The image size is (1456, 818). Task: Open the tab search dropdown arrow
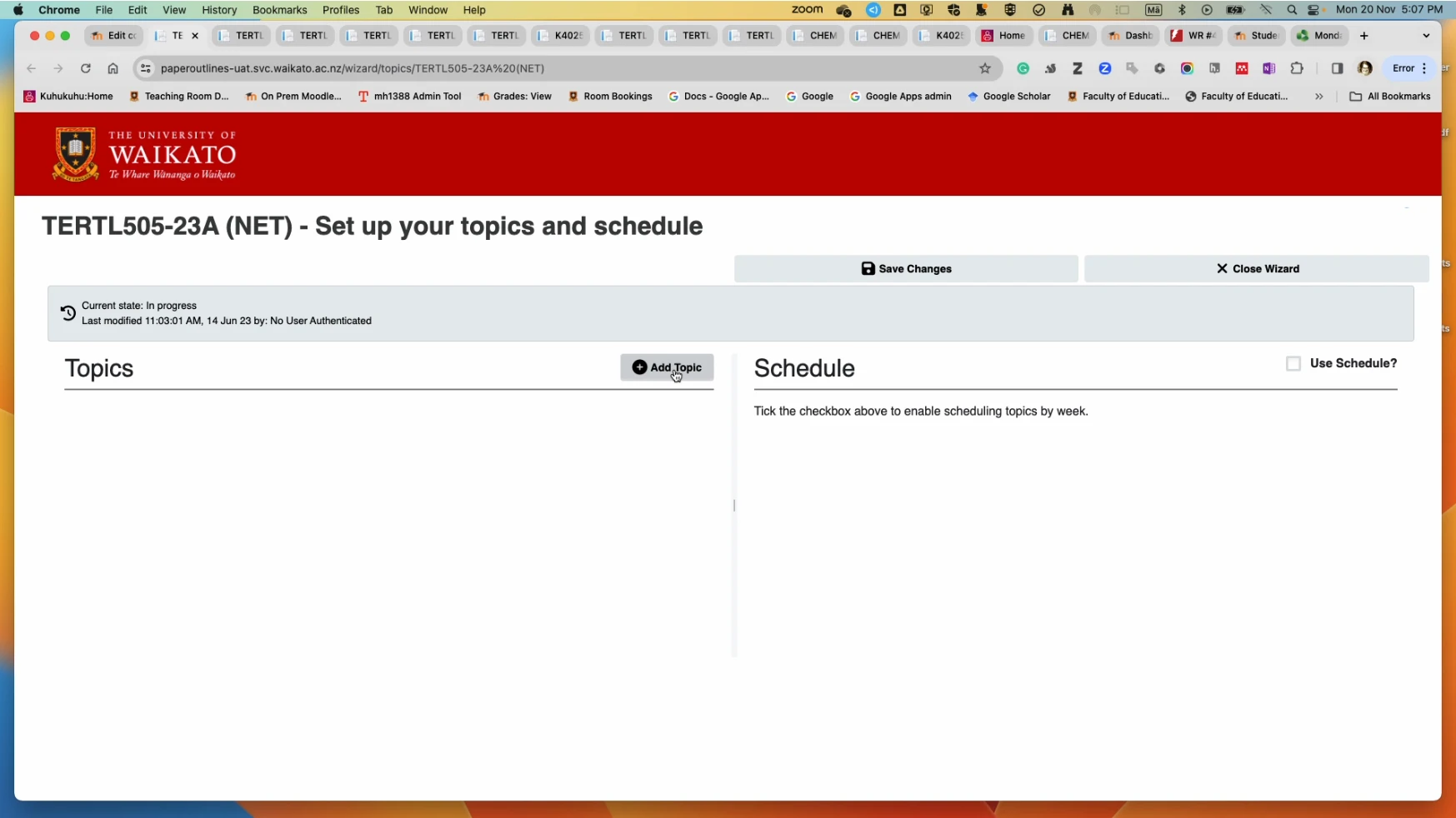pos(1426,36)
